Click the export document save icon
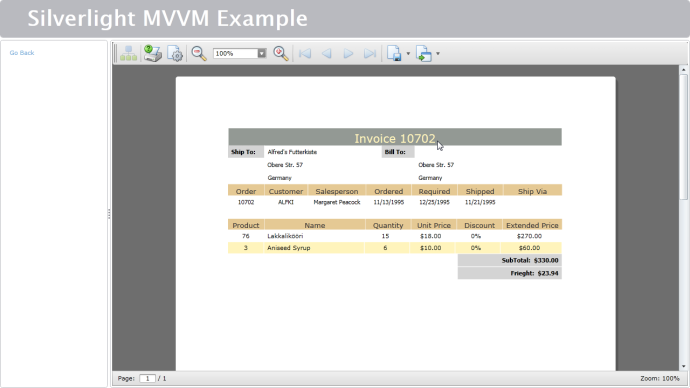 tap(394, 53)
